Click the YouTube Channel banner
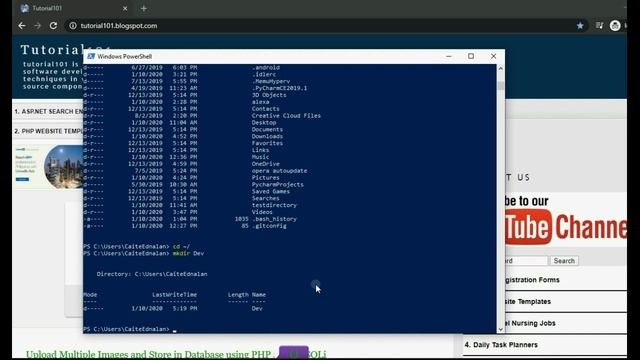 pos(566,220)
